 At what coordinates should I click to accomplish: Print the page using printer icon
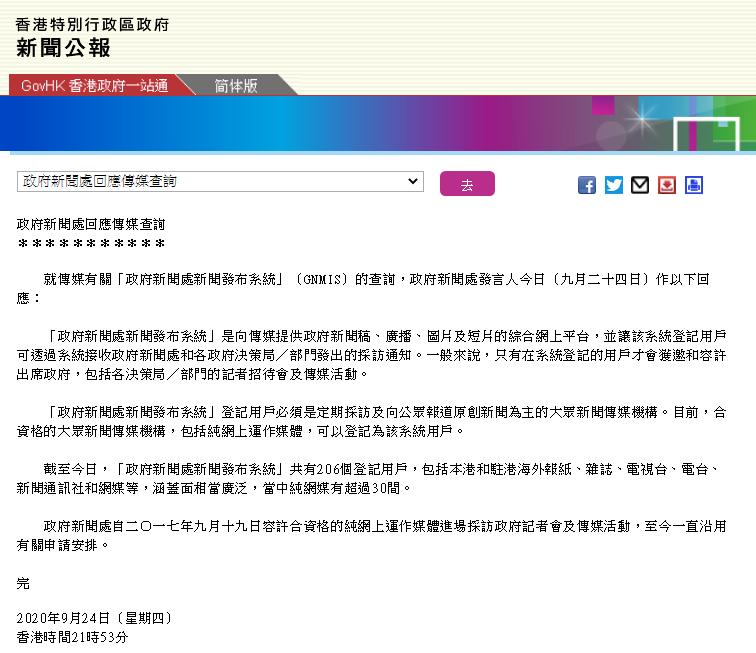694,185
